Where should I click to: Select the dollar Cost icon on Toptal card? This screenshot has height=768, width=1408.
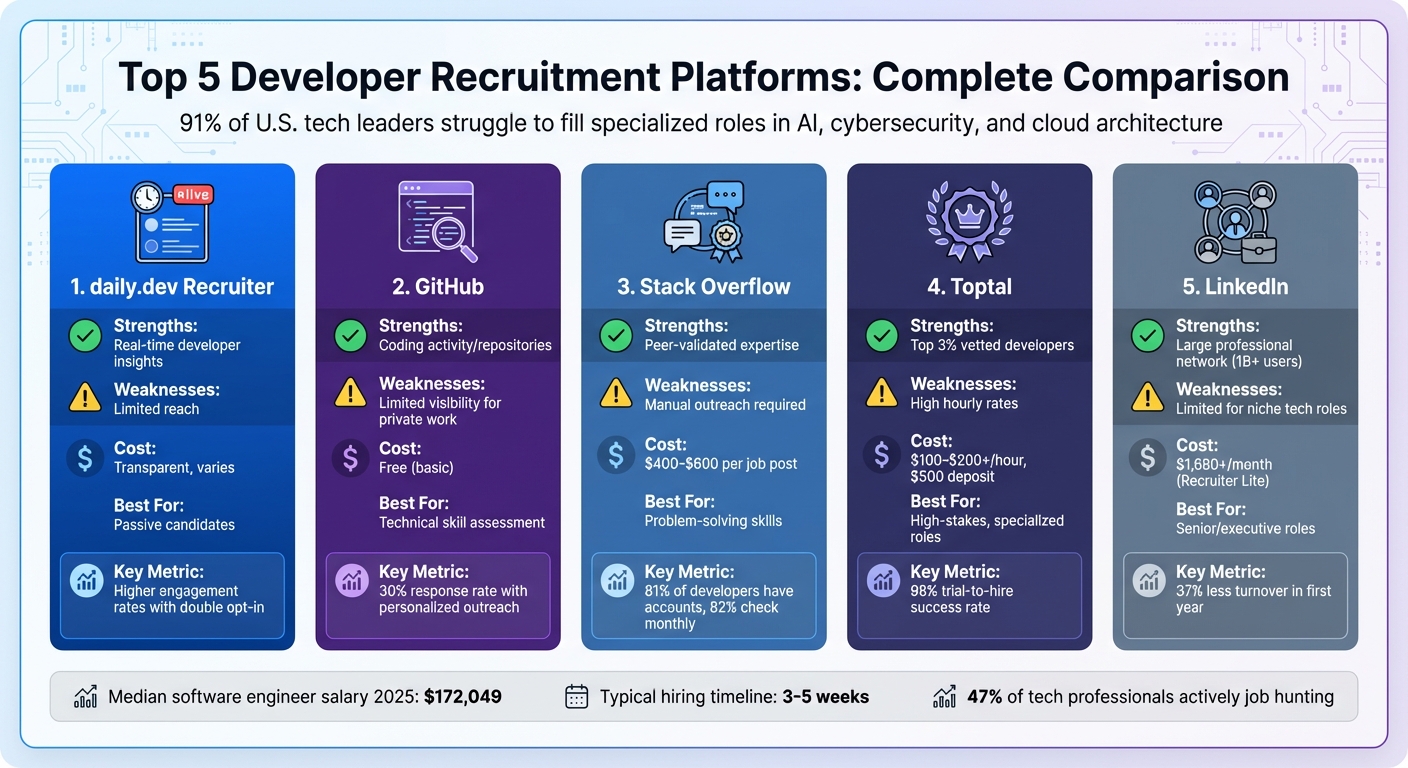click(880, 455)
